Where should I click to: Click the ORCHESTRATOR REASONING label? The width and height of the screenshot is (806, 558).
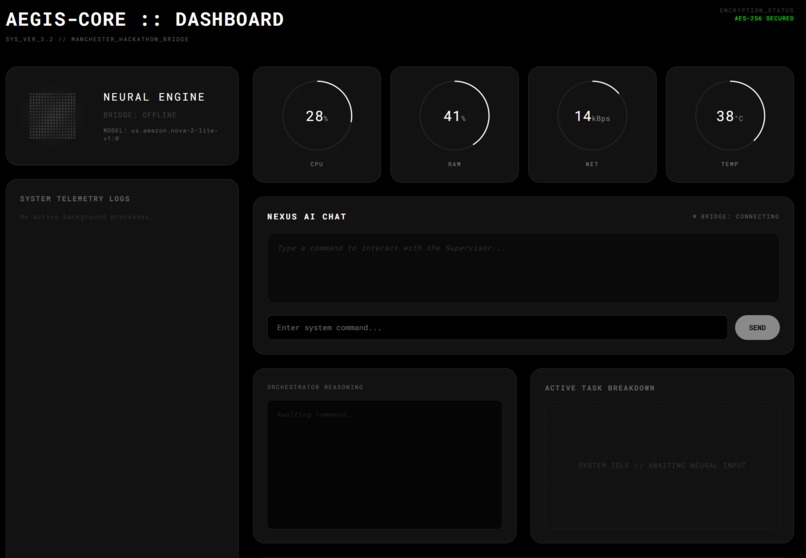(315, 387)
